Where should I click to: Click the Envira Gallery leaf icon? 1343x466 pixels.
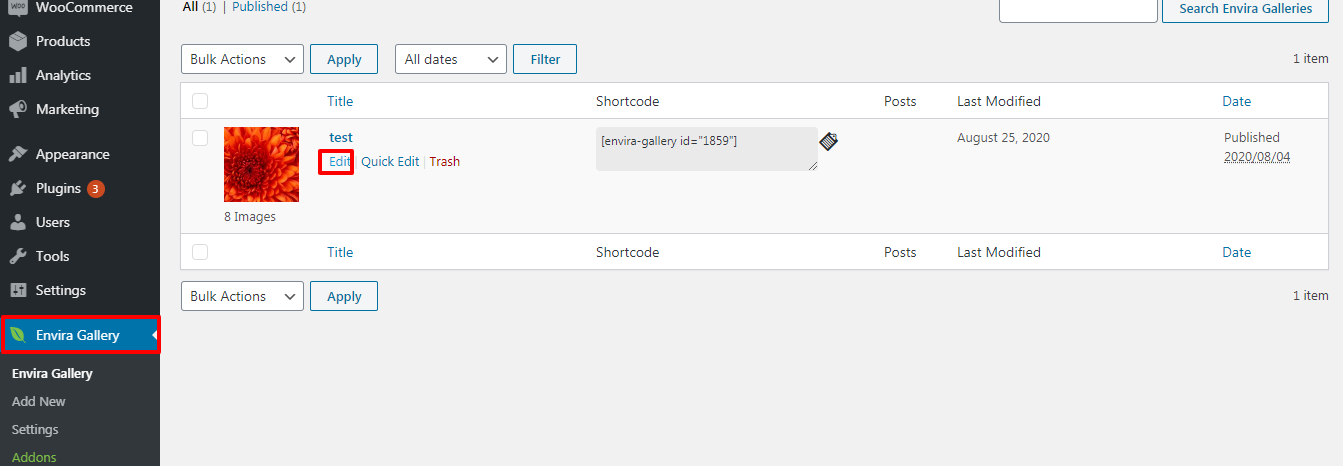point(17,335)
